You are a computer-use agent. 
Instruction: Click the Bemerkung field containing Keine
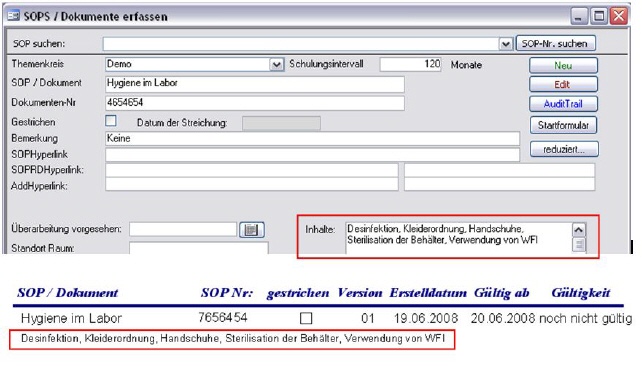312,138
